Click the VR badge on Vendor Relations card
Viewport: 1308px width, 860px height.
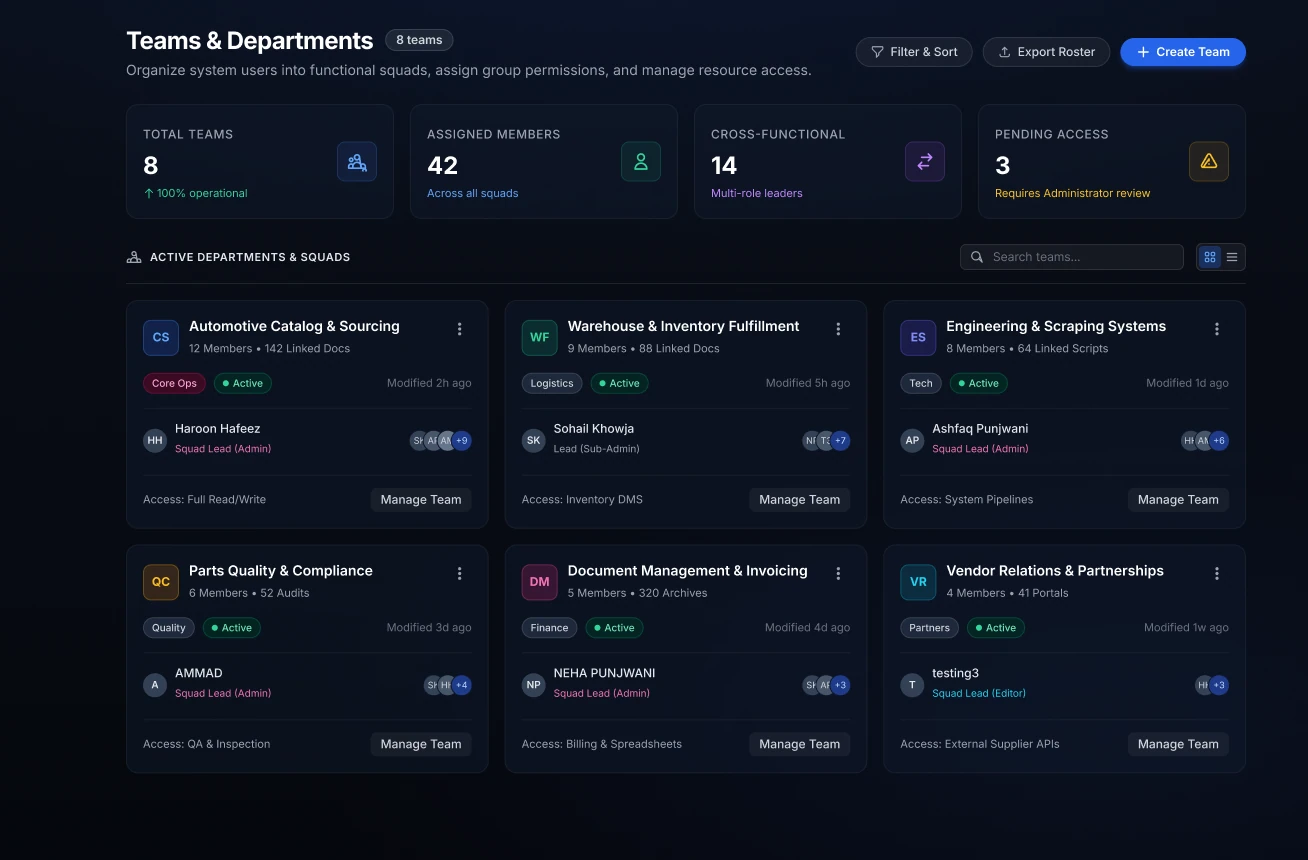click(918, 582)
